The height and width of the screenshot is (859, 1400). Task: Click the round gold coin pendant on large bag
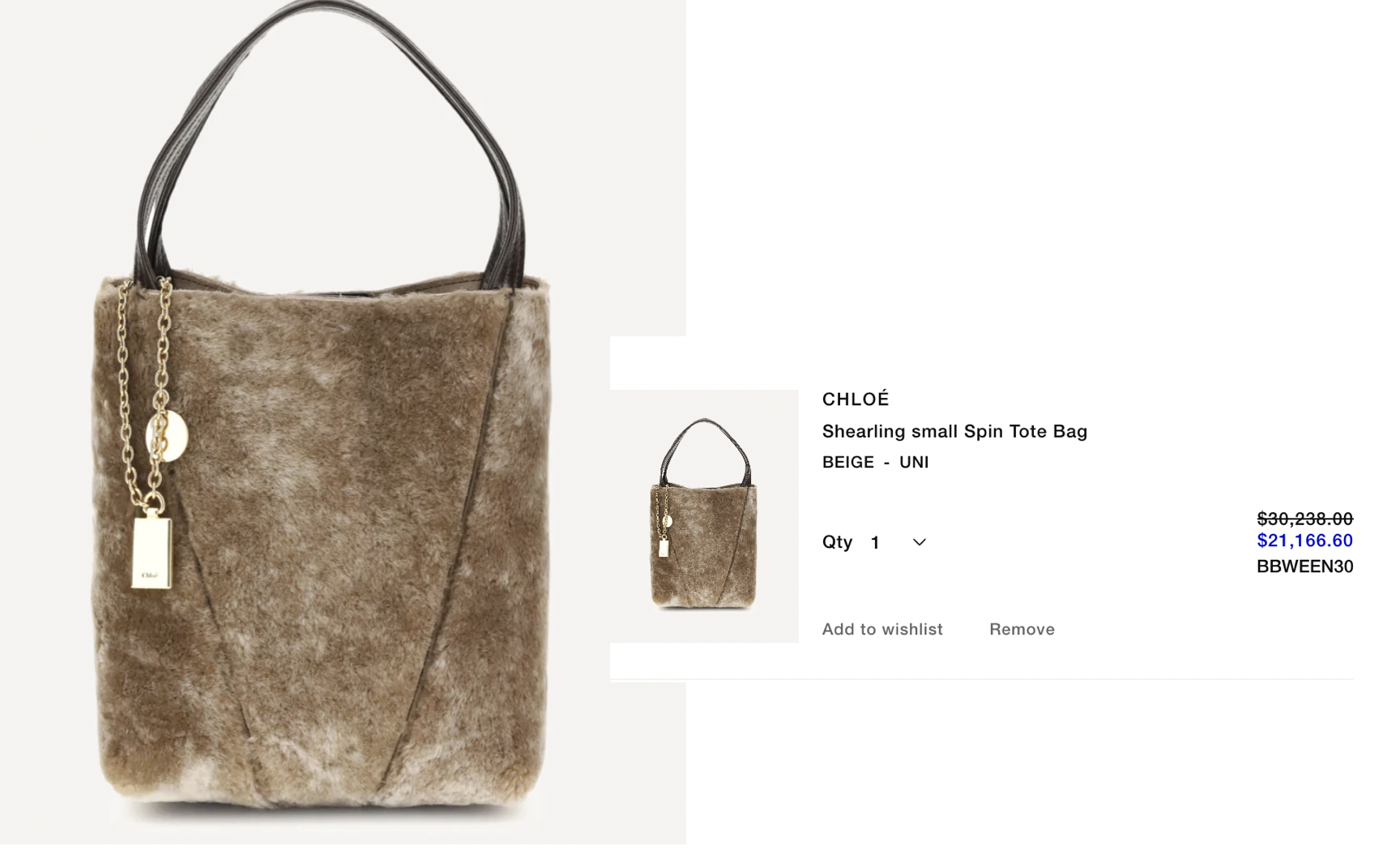click(167, 436)
